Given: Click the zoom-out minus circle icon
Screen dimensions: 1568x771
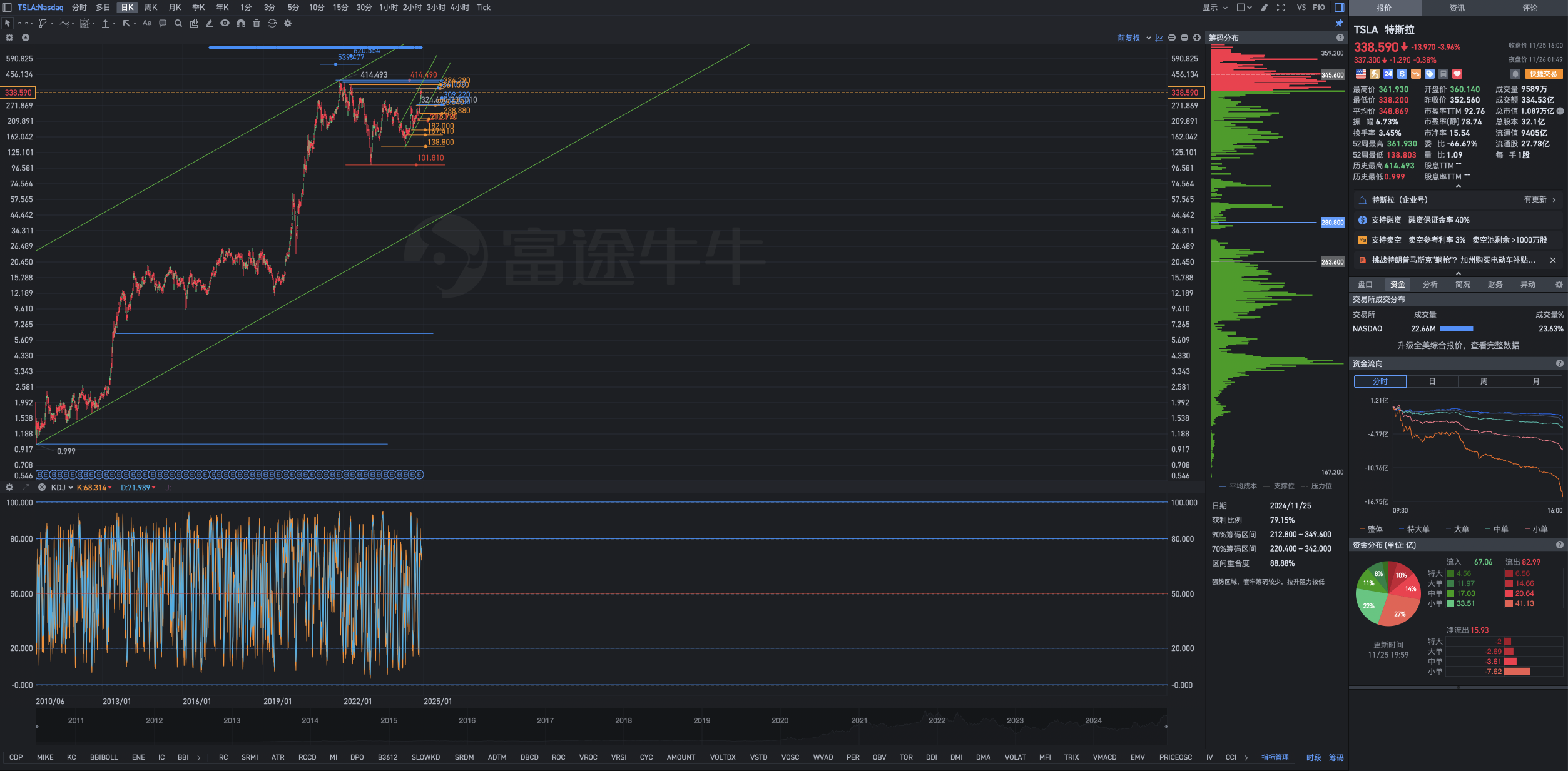Looking at the screenshot, I should pyautogui.click(x=1184, y=38).
